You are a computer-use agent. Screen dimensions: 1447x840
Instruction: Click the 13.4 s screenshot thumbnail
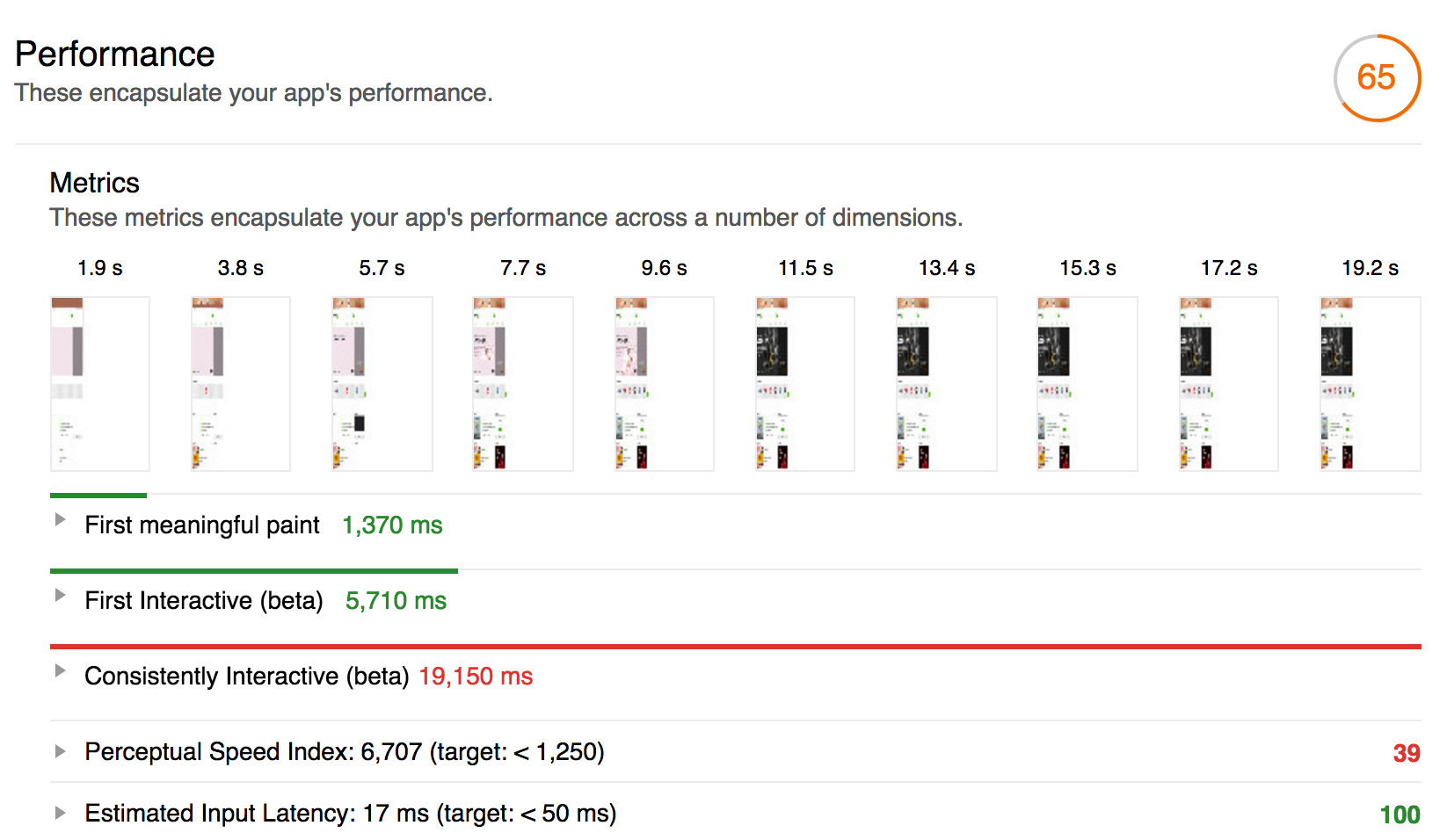[947, 383]
